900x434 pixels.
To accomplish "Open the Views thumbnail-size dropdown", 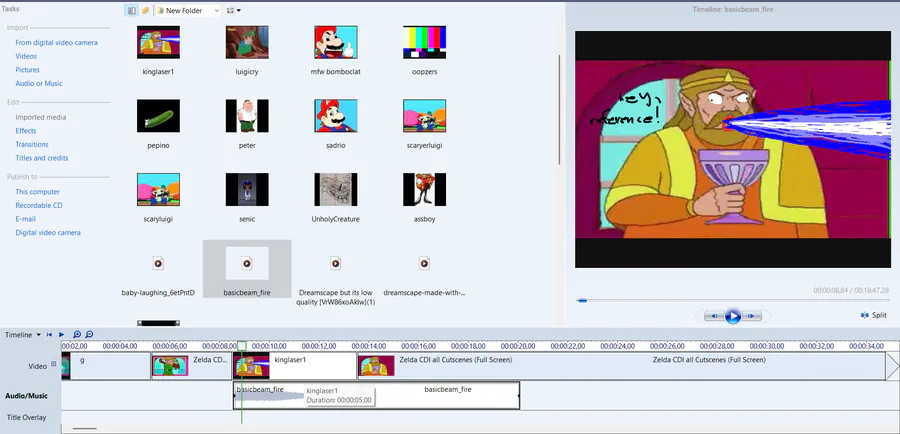I will pos(233,10).
